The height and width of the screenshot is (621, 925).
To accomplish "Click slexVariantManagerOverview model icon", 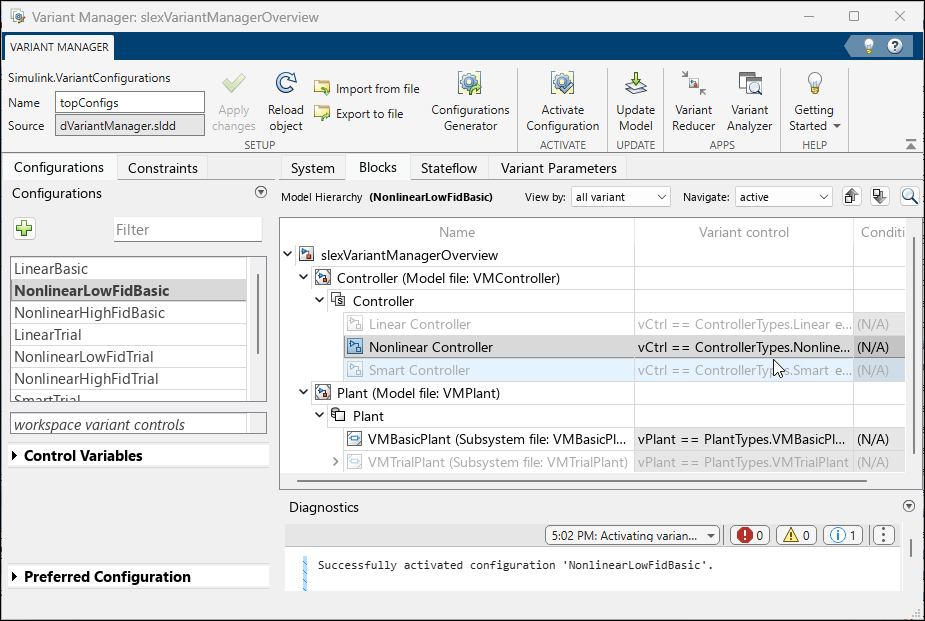I will (x=306, y=255).
